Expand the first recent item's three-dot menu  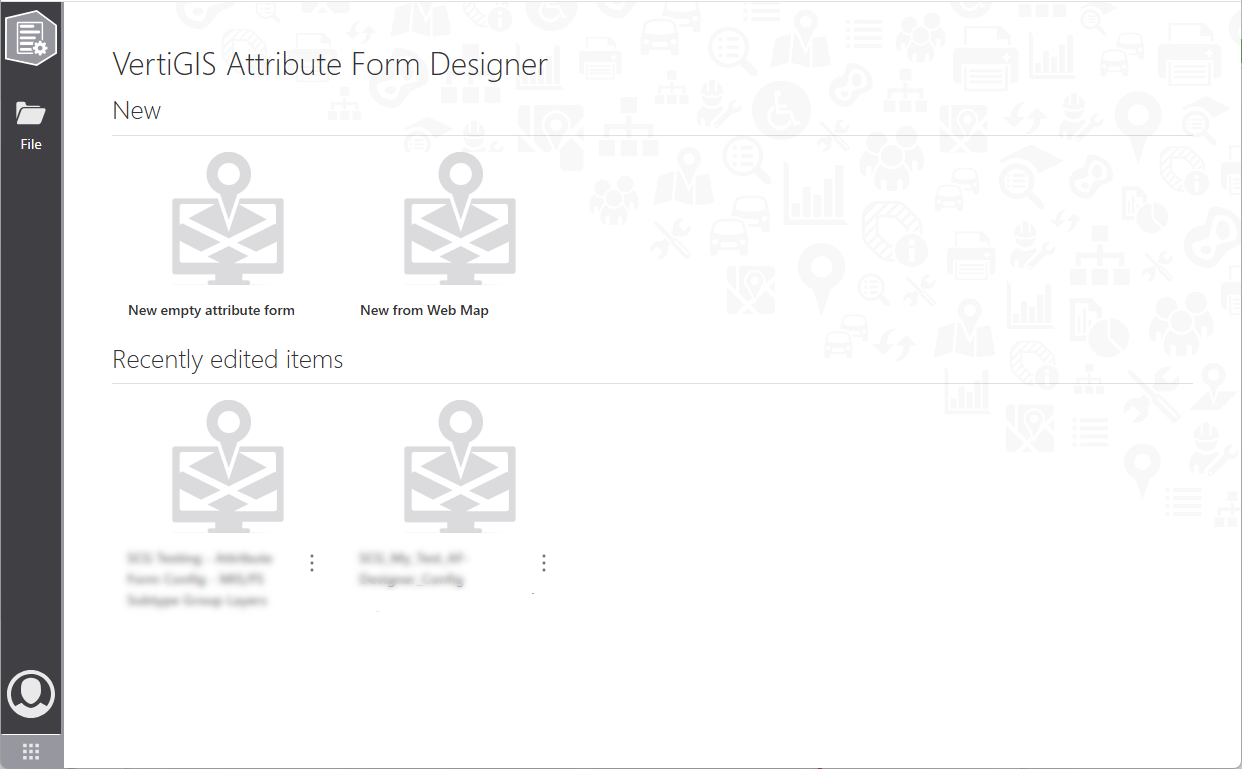pyautogui.click(x=312, y=563)
